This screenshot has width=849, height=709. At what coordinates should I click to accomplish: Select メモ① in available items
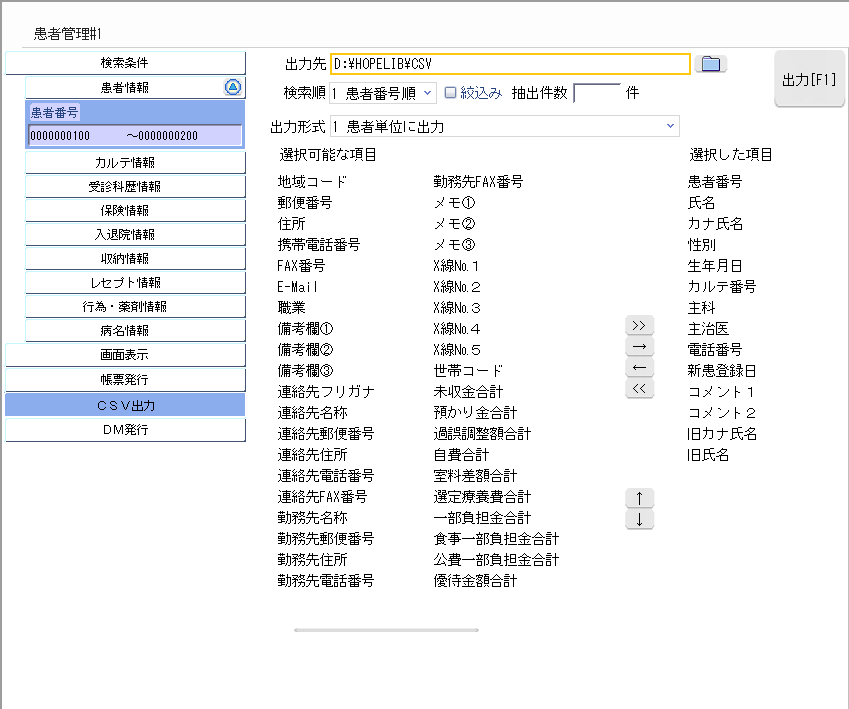pyautogui.click(x=454, y=203)
